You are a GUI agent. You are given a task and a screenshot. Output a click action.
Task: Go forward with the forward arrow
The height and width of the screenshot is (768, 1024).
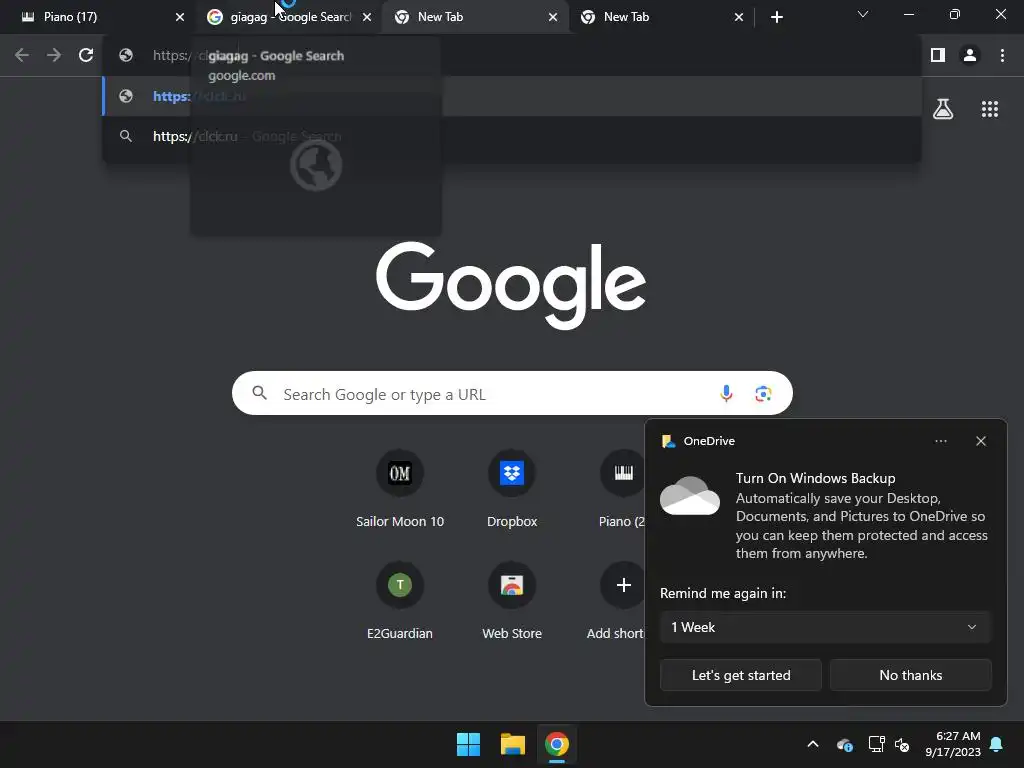[x=54, y=56]
